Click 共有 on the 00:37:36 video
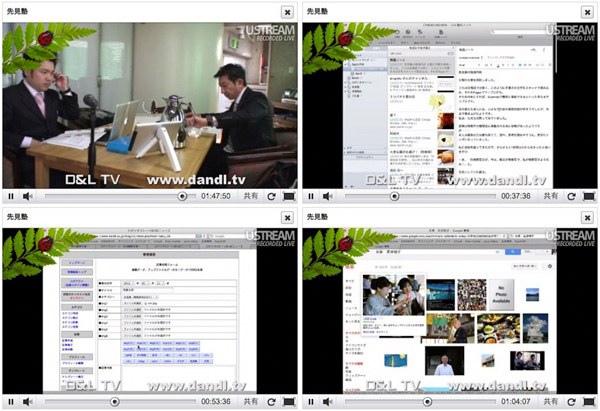The height and width of the screenshot is (411, 600). 550,196
